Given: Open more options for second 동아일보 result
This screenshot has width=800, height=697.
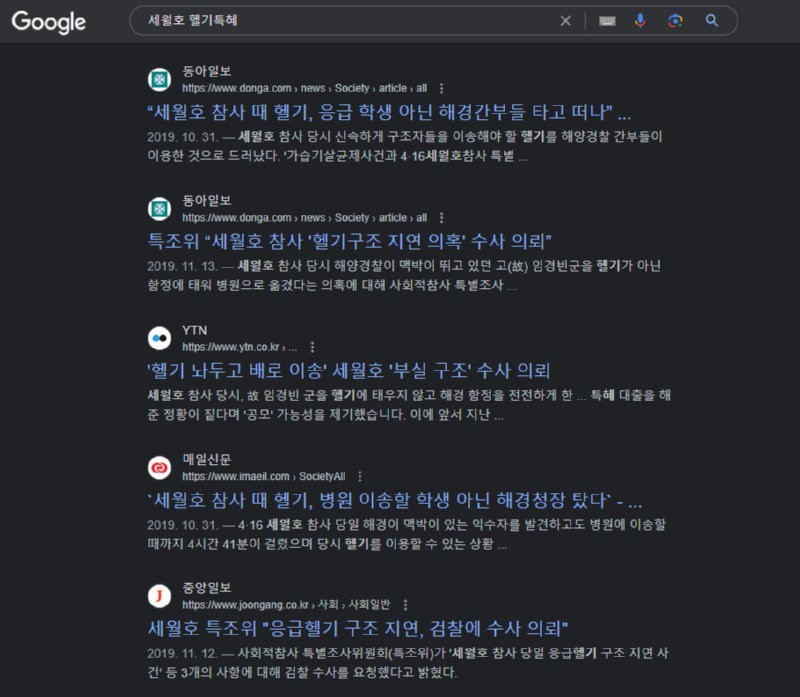Looking at the screenshot, I should 441,218.
